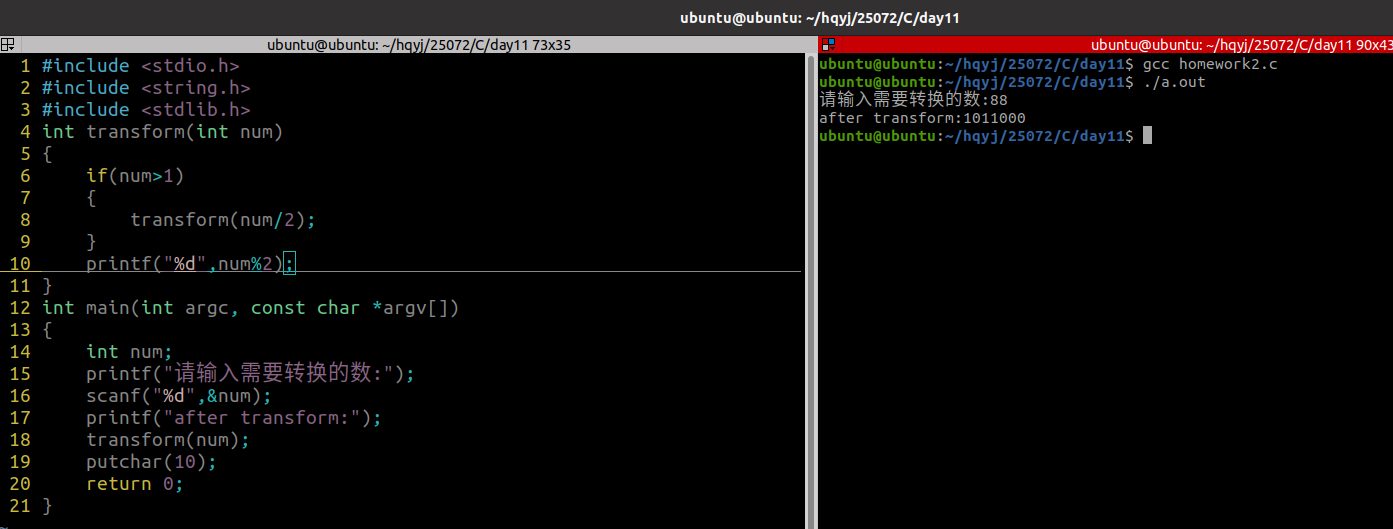Click line number 1 in the gutter
The image size is (1393, 529).
25,66
